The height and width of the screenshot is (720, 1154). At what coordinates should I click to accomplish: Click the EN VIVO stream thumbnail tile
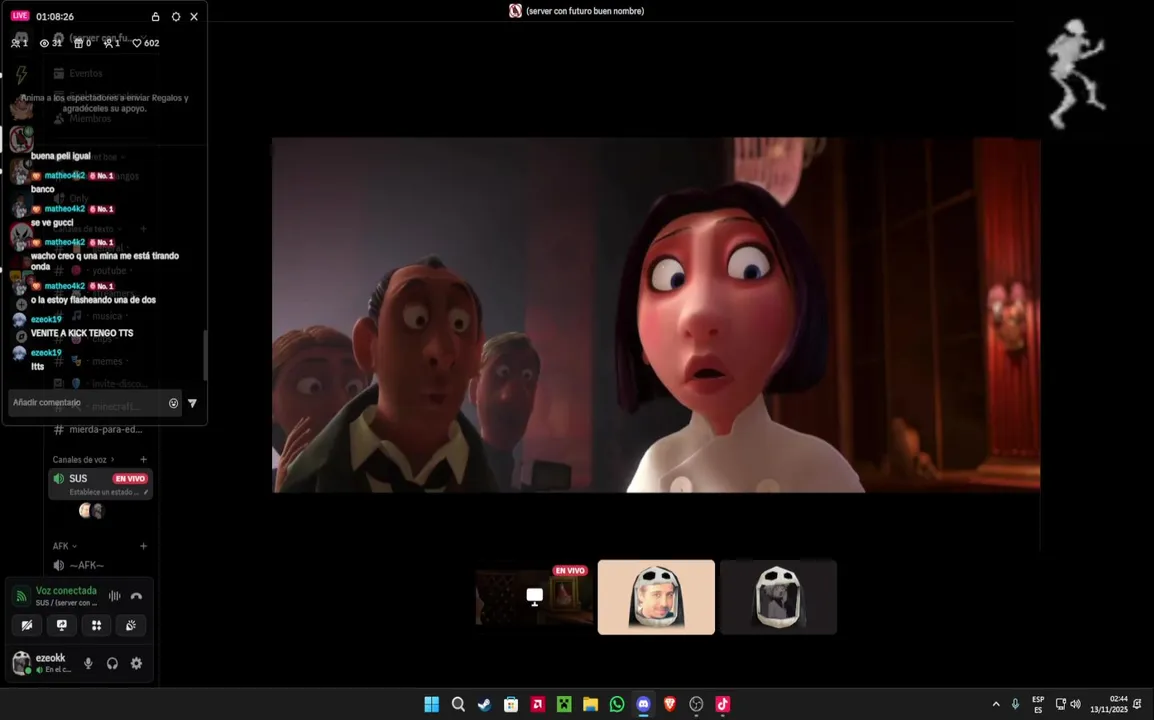click(534, 597)
